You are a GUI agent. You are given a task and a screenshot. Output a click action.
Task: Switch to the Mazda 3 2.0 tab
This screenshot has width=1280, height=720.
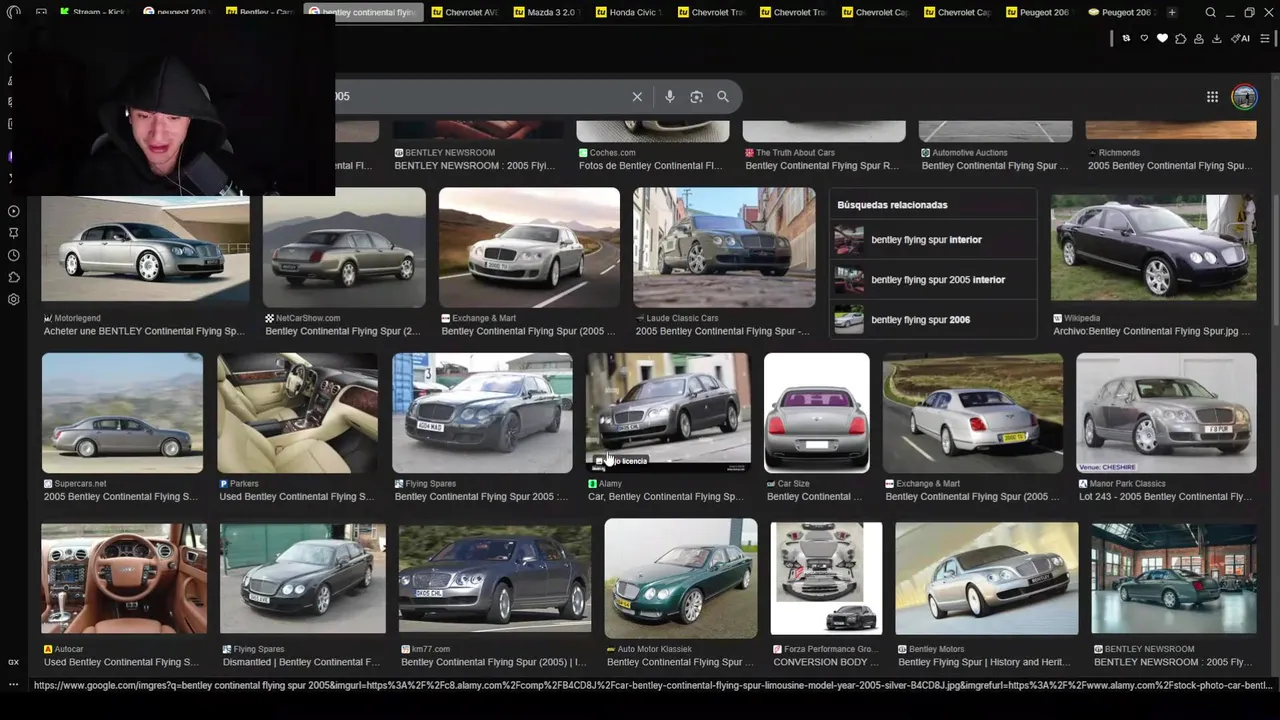coord(547,12)
